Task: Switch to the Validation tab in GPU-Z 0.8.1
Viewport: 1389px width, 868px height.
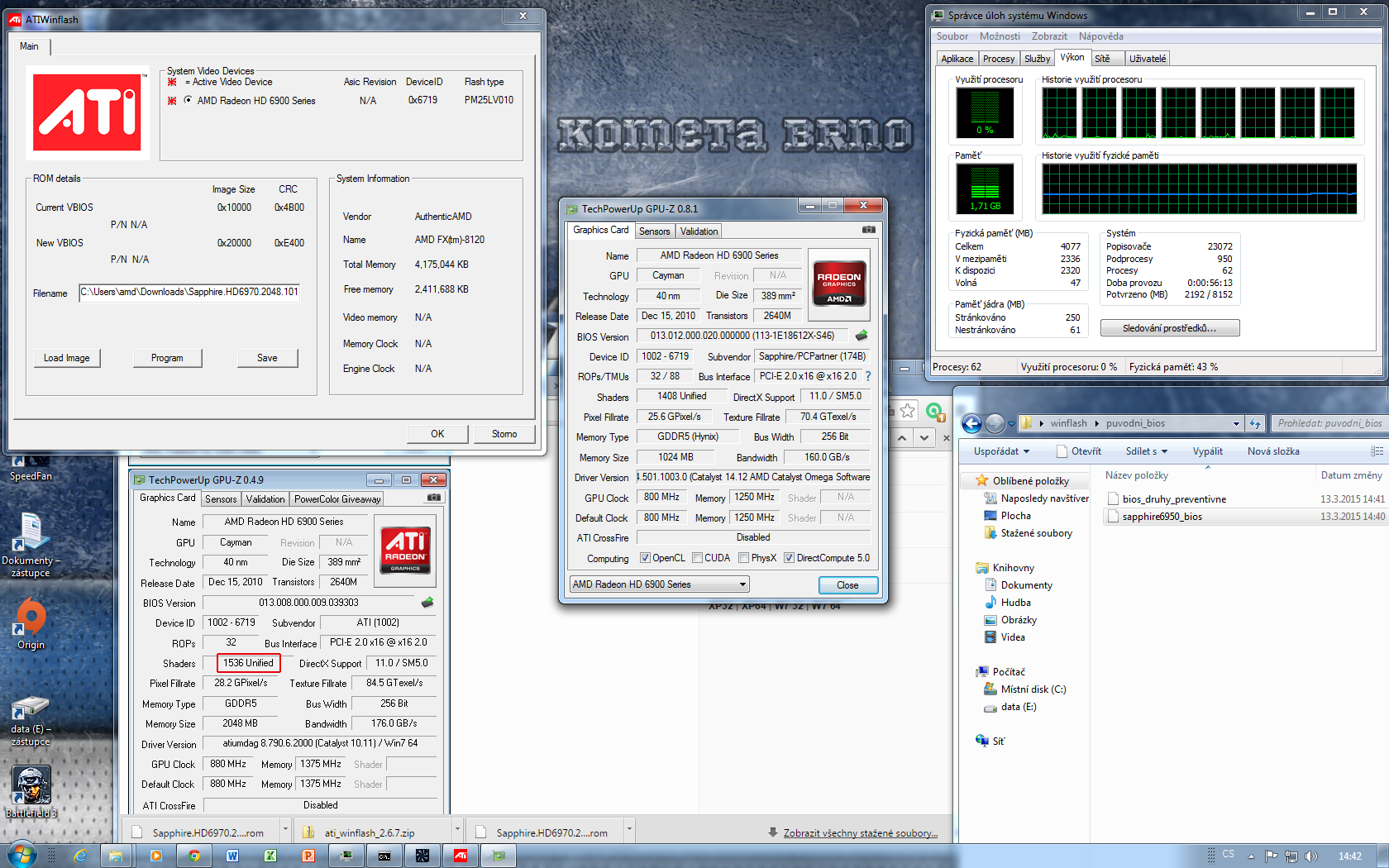Action: point(699,231)
